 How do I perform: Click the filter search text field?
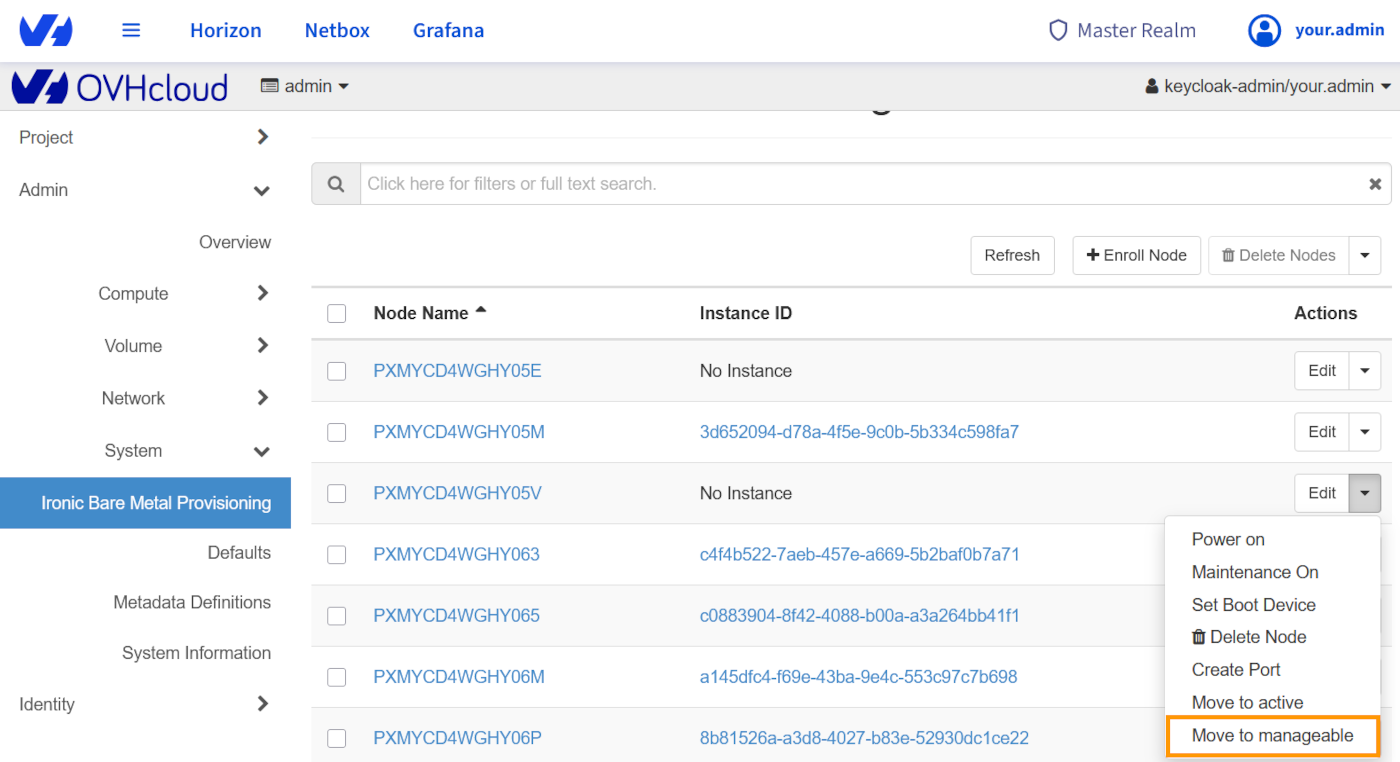tap(860, 184)
